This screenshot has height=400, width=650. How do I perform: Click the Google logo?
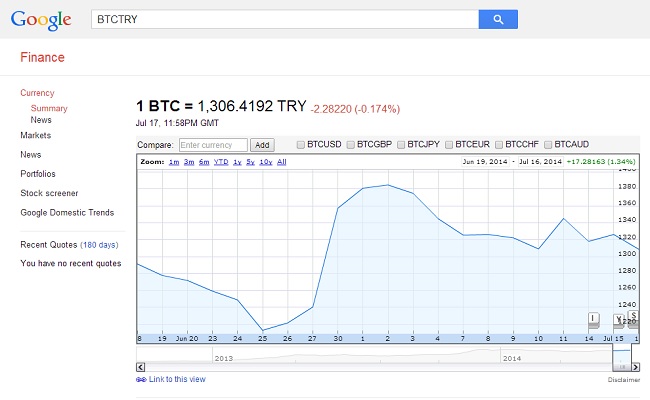pyautogui.click(x=41, y=20)
